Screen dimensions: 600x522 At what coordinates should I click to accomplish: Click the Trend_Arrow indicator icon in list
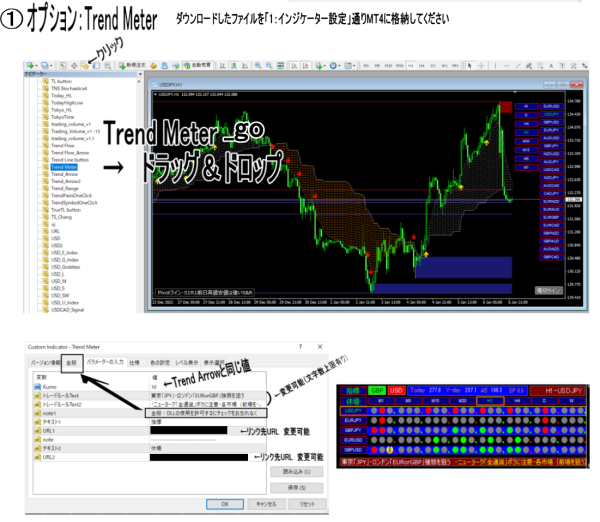click(44, 173)
